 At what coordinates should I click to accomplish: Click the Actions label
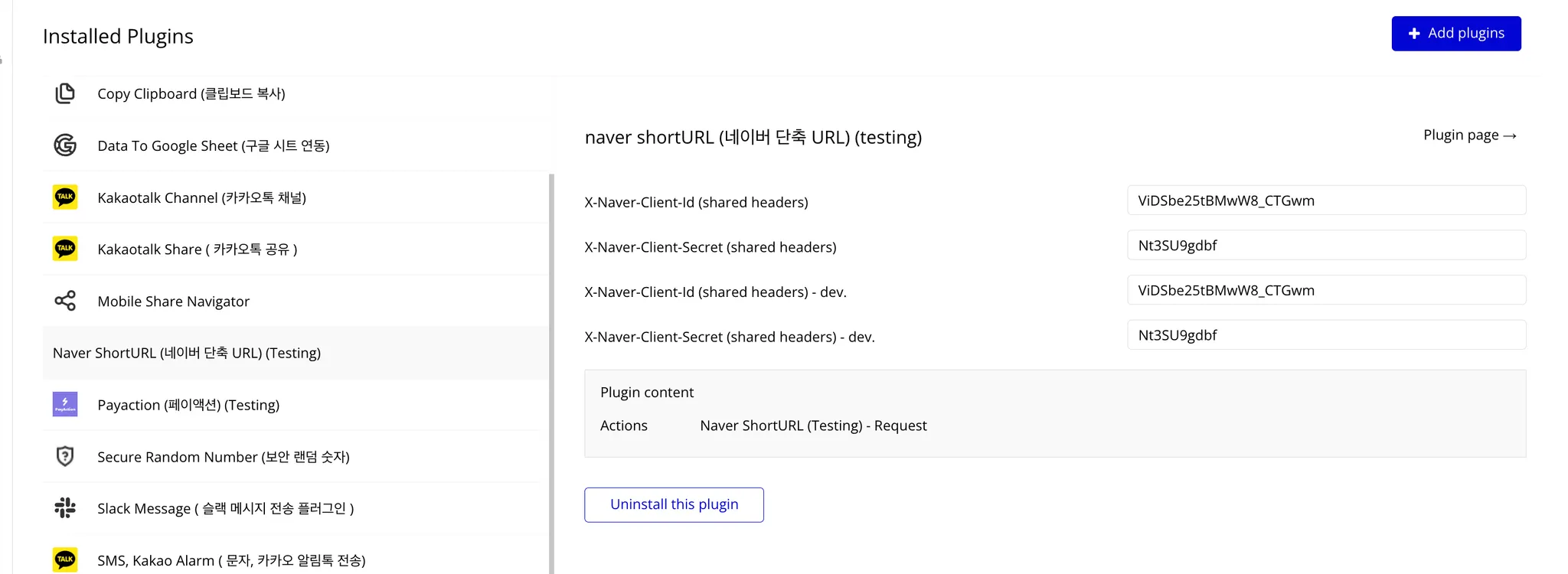click(624, 426)
